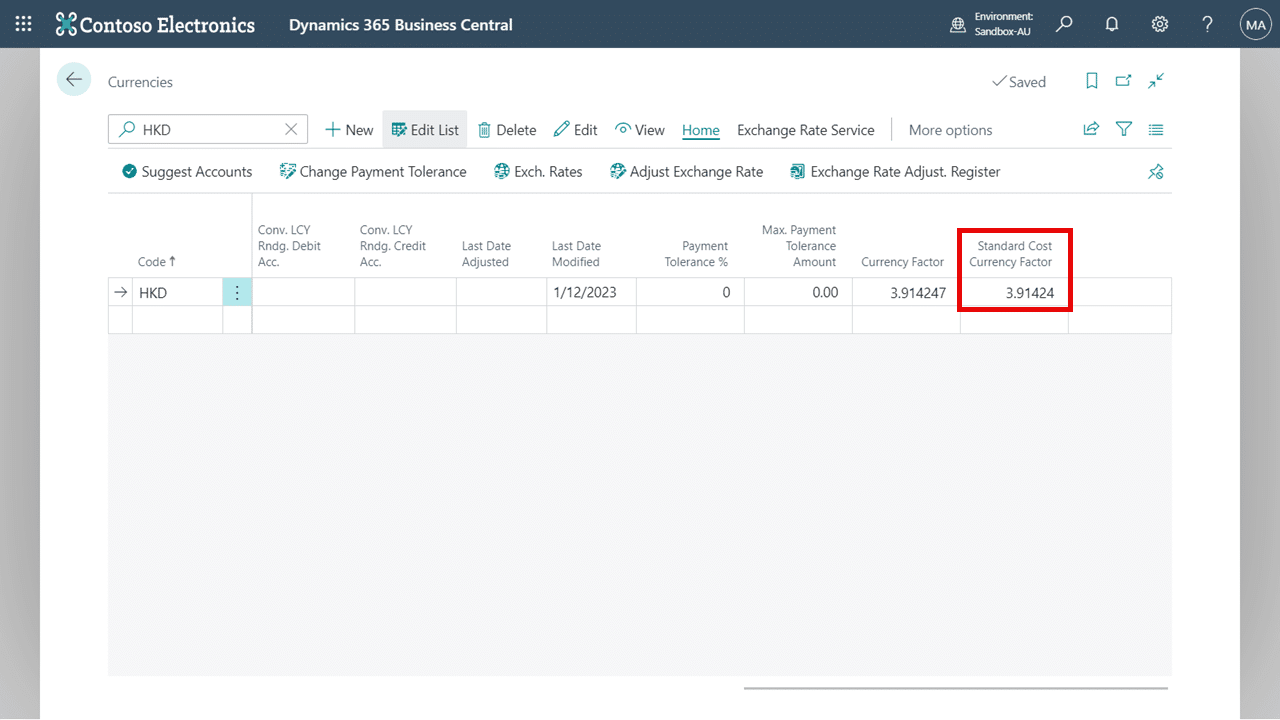
Task: Click the Payment Tolerance % value 0
Action: (x=690, y=293)
